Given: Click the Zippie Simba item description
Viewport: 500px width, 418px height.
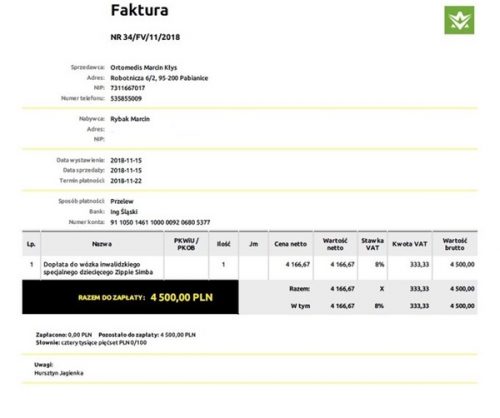Looking at the screenshot, I should (x=98, y=268).
